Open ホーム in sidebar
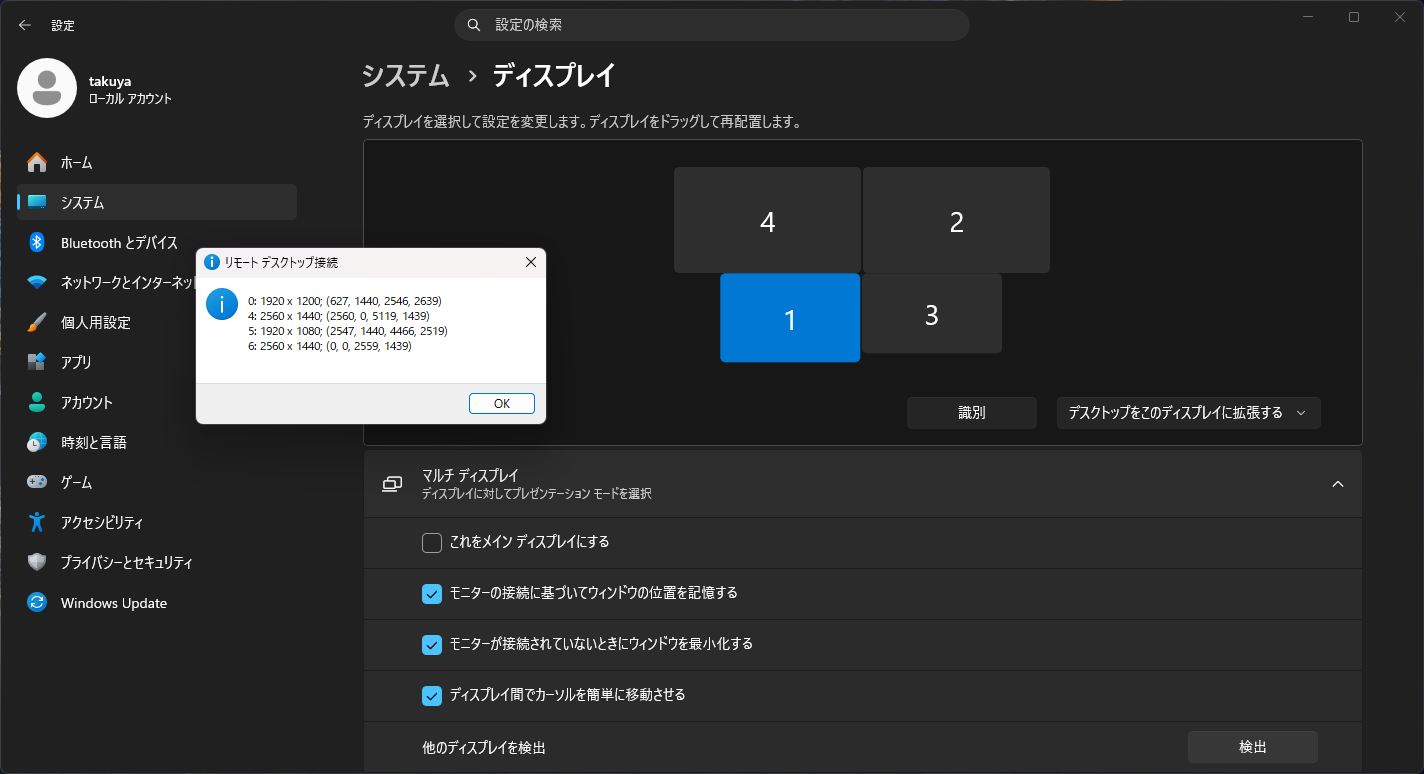 click(x=157, y=162)
